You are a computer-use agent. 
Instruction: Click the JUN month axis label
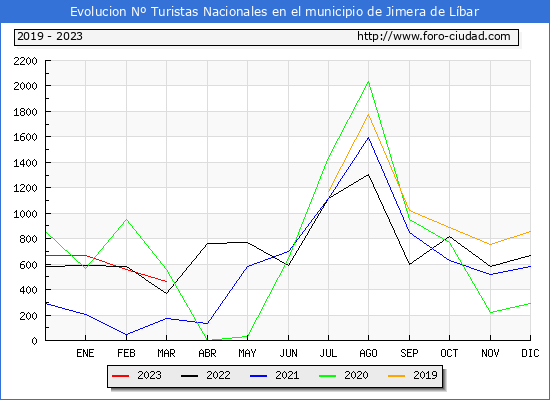(x=288, y=353)
